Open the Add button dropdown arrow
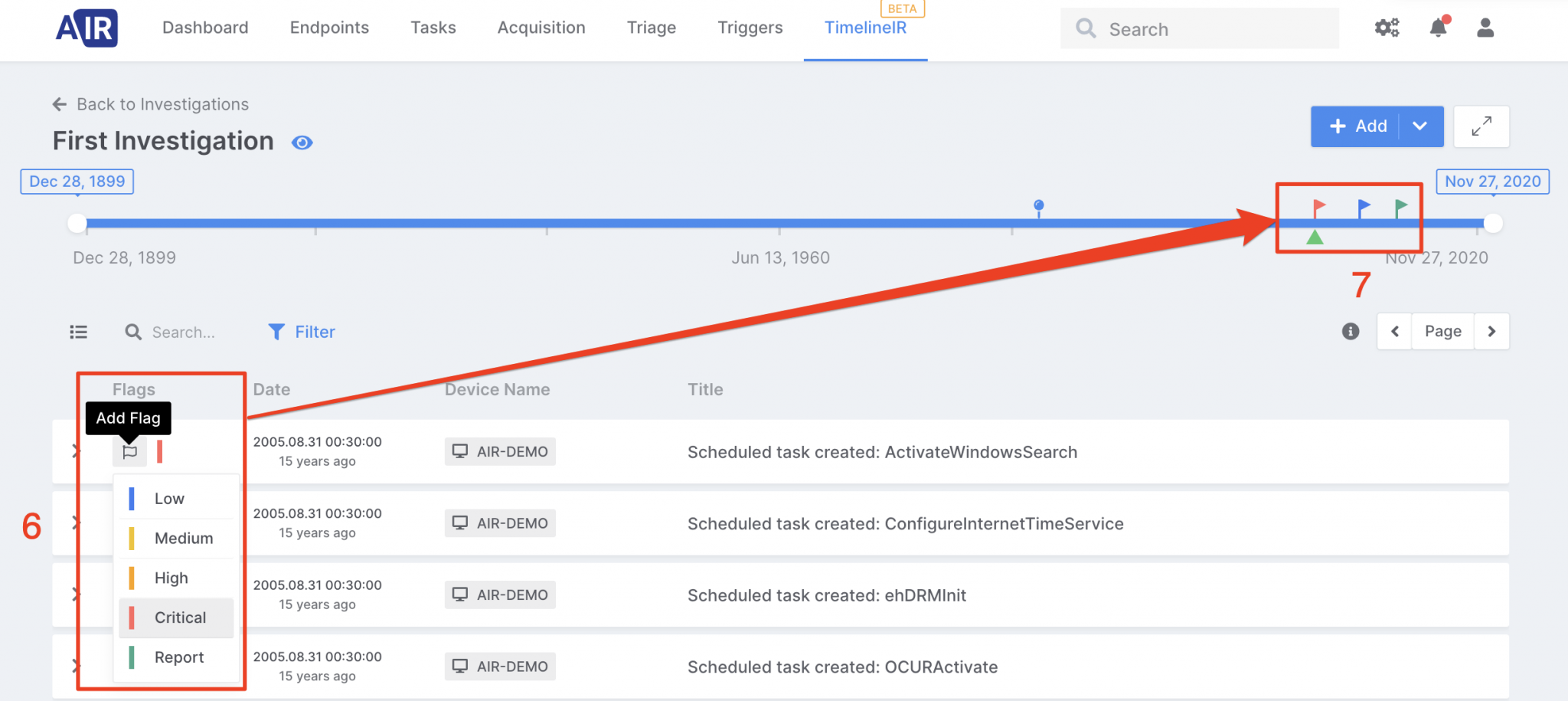 pyautogui.click(x=1420, y=126)
